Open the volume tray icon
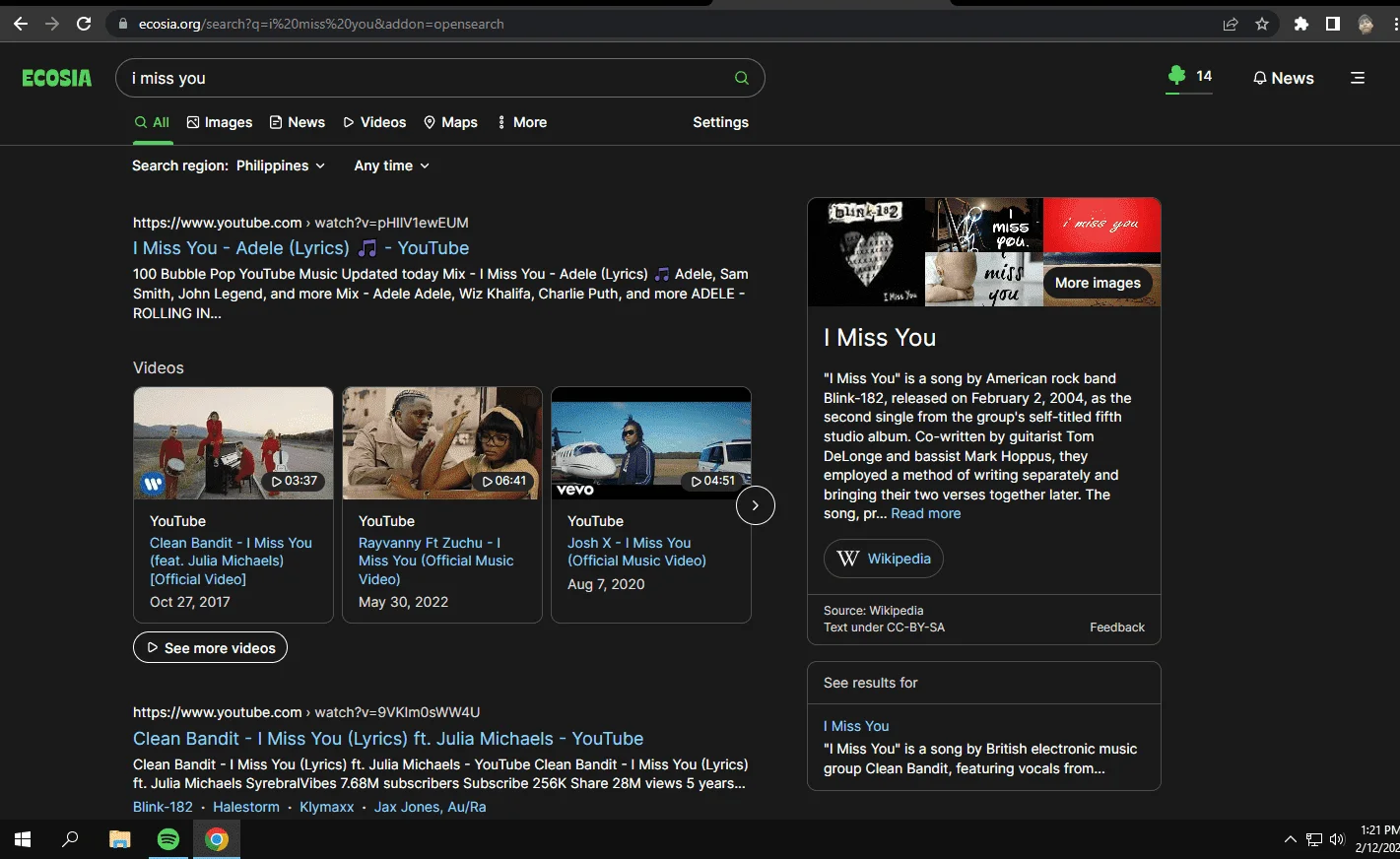The height and width of the screenshot is (859, 1400). (x=1337, y=839)
